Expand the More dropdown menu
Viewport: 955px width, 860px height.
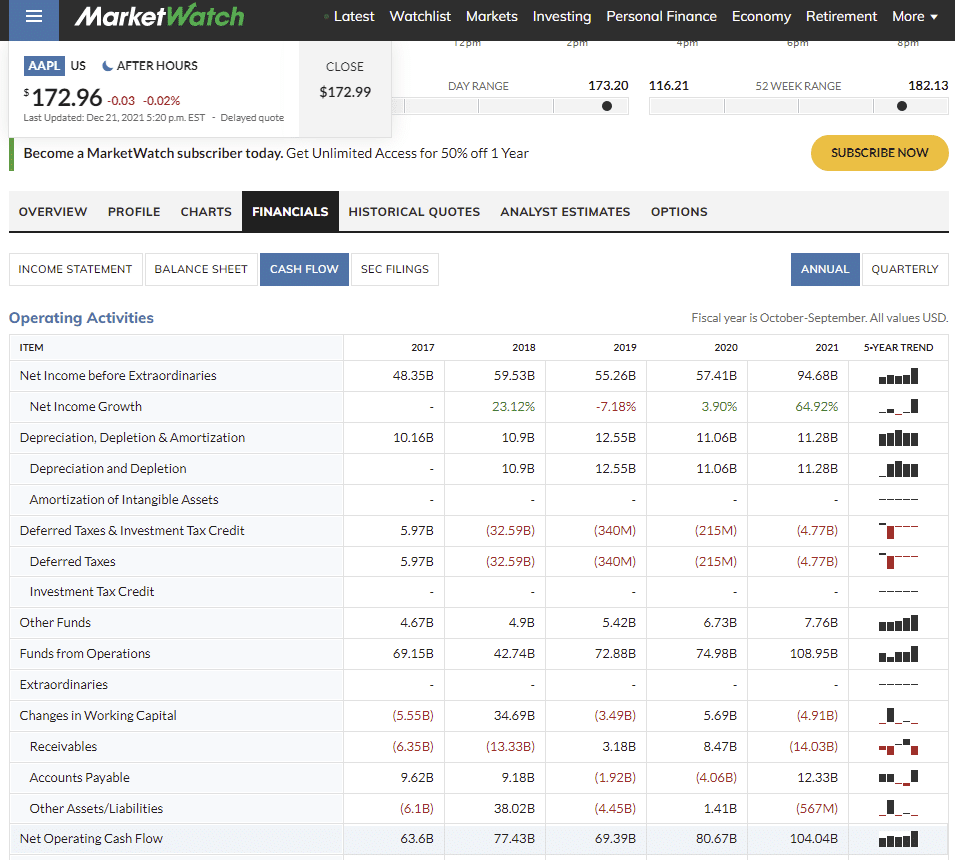[915, 17]
